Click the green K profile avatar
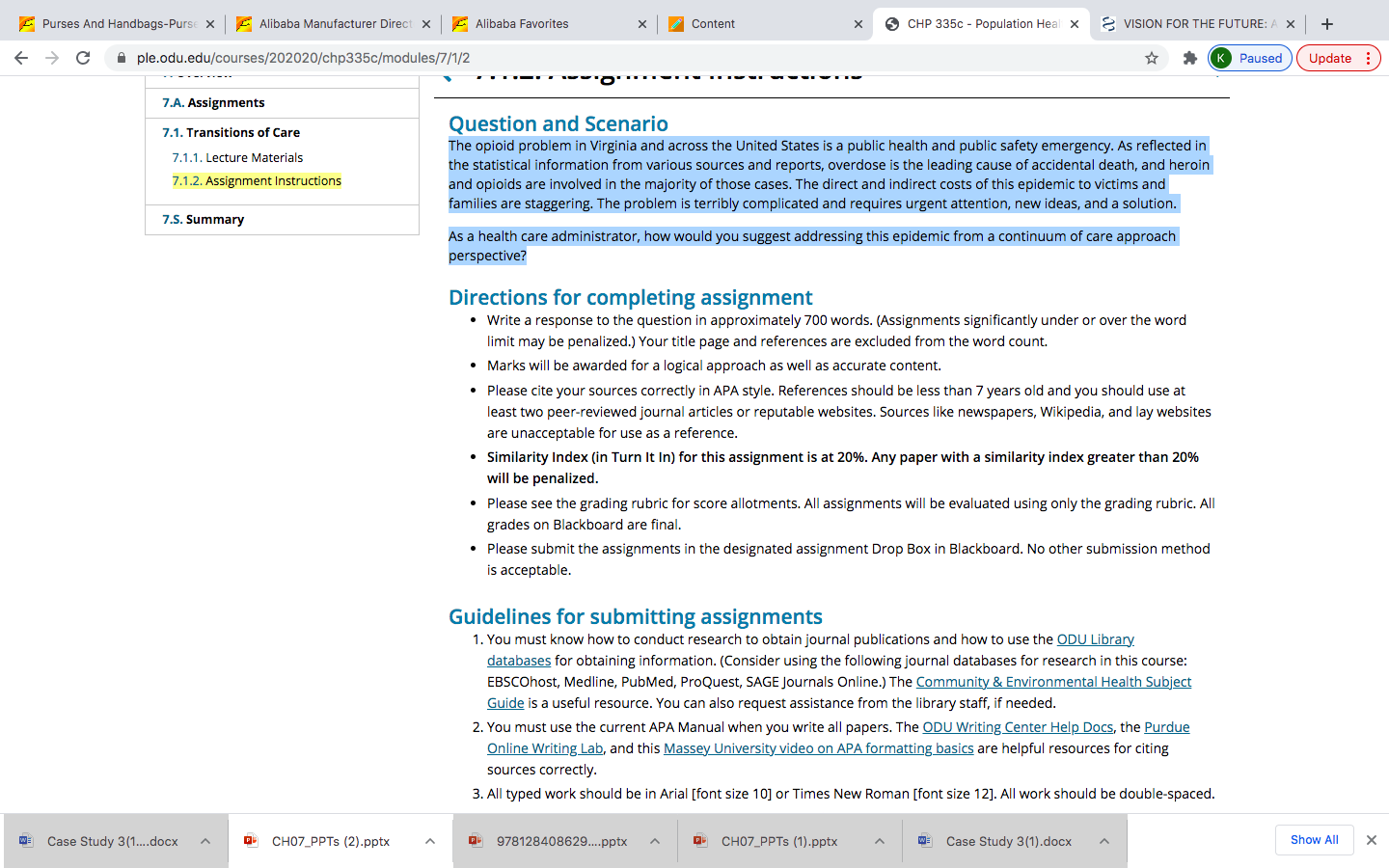Screen dimensions: 1389x868 pos(1221,58)
